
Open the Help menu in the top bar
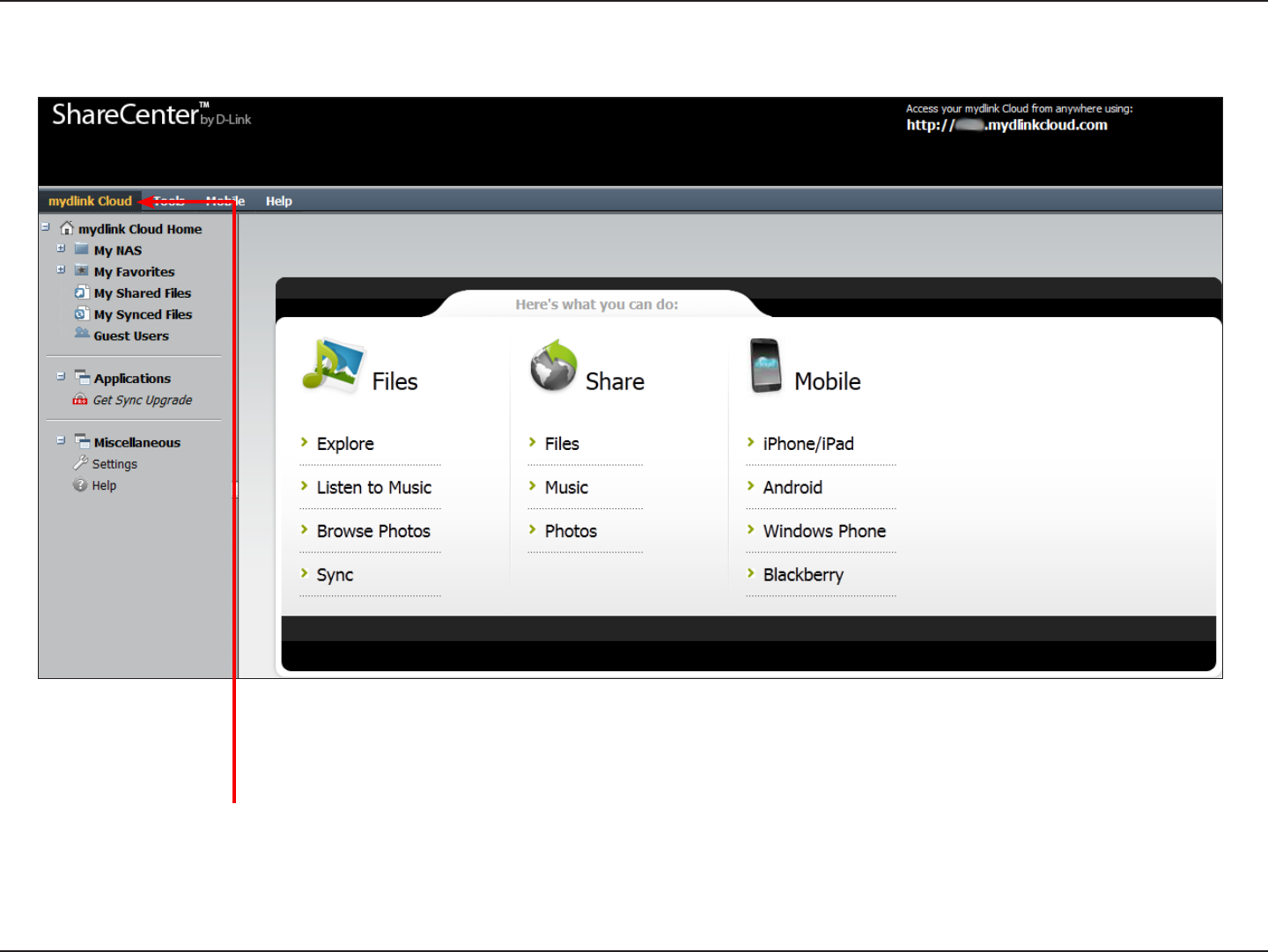(279, 201)
